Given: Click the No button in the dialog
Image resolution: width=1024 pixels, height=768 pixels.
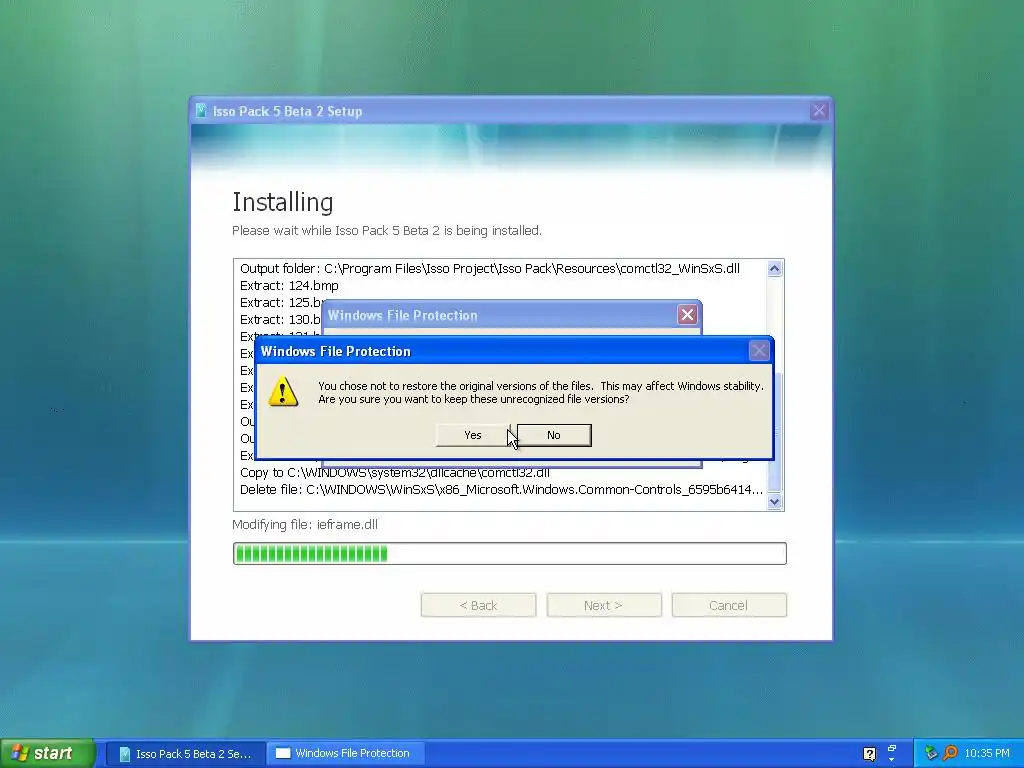Looking at the screenshot, I should (554, 435).
